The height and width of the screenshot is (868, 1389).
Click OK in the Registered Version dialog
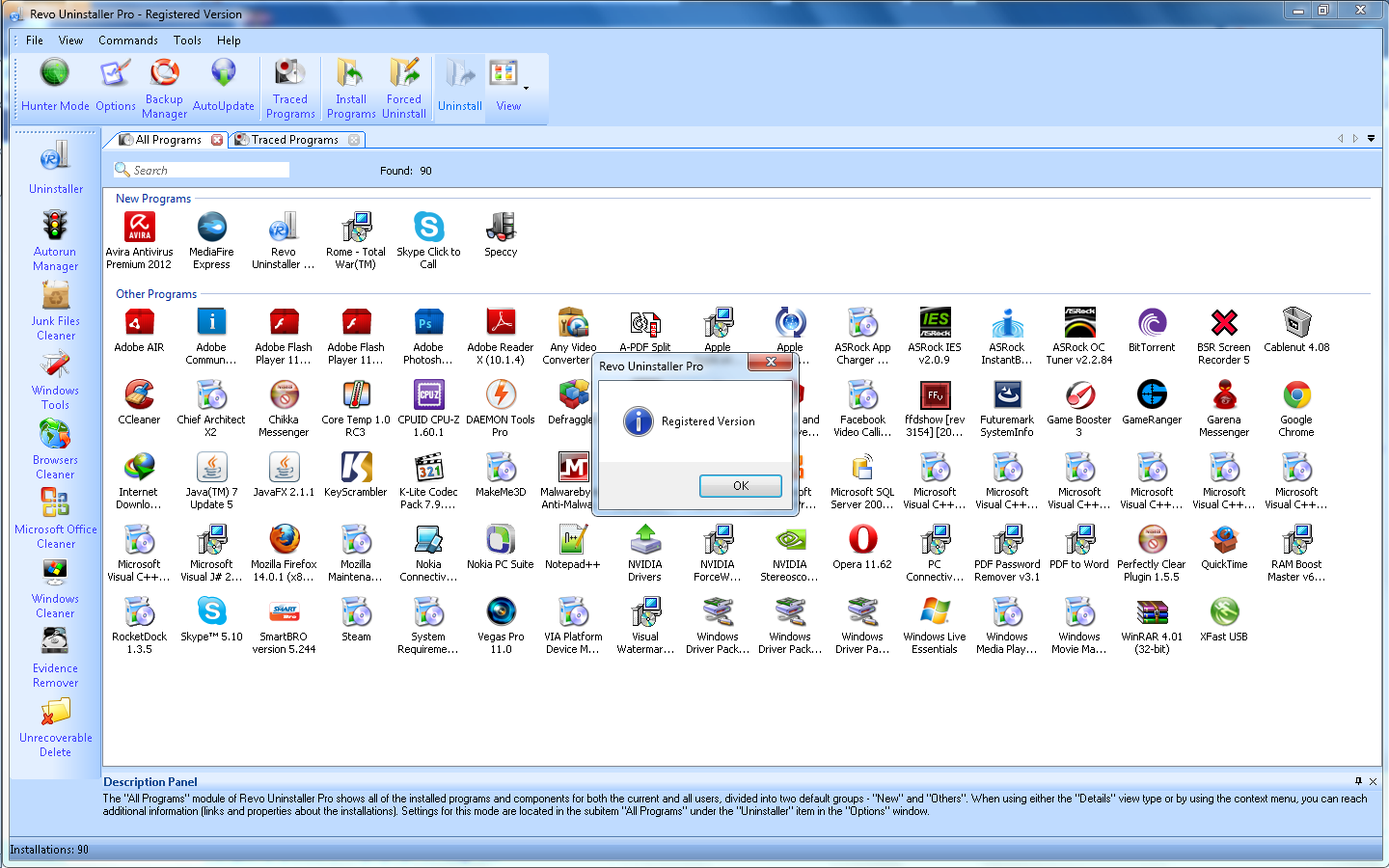point(741,486)
